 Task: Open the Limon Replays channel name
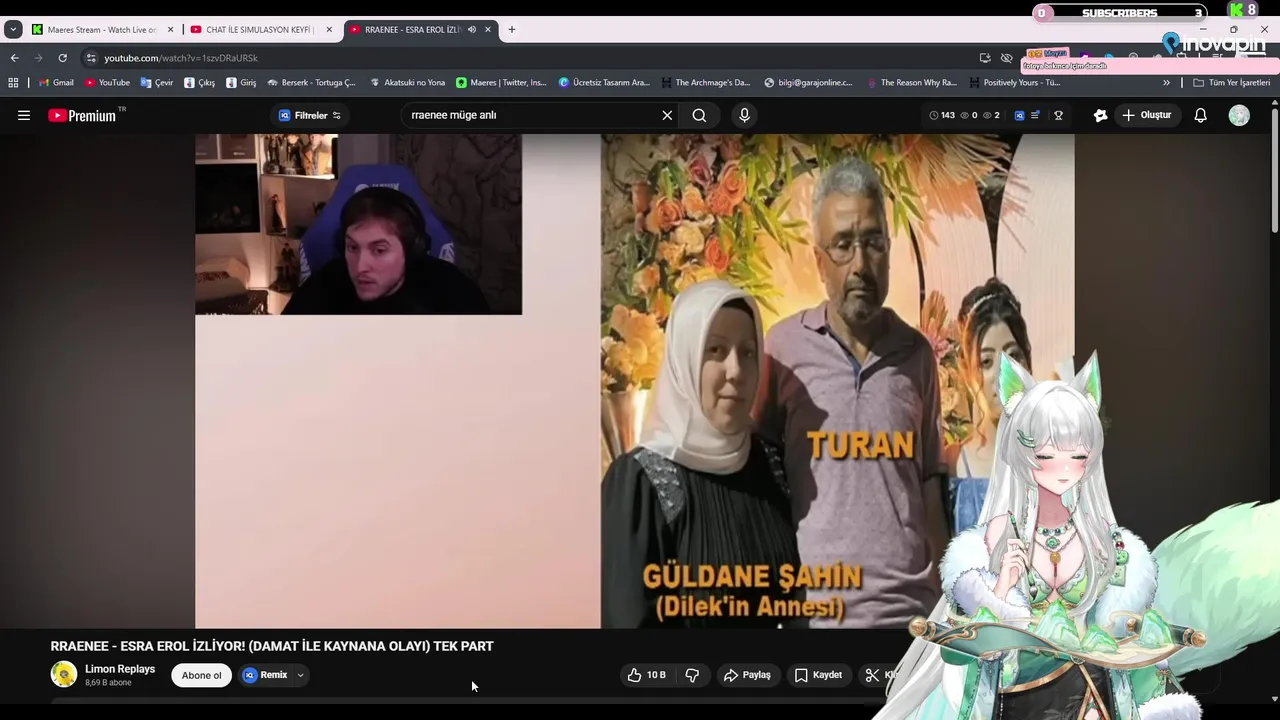click(120, 669)
